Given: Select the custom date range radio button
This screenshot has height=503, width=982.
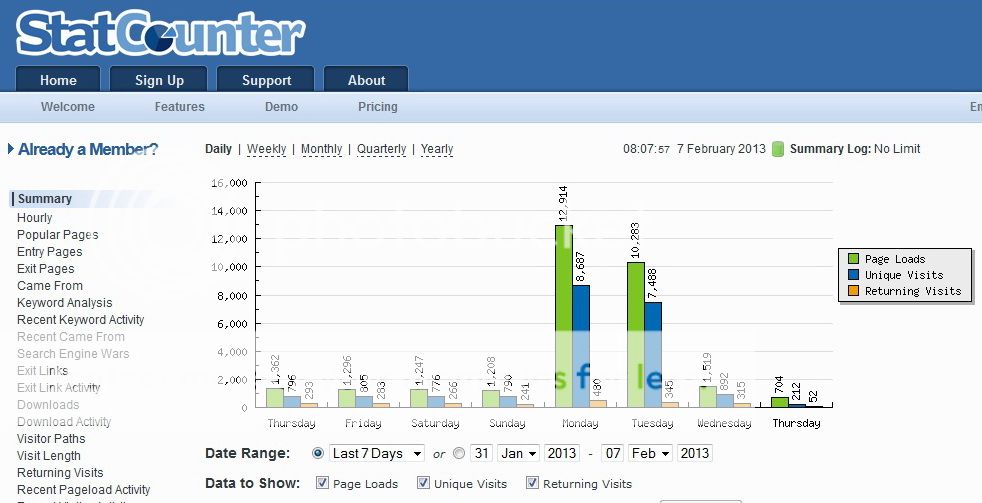Looking at the screenshot, I should click(459, 453).
